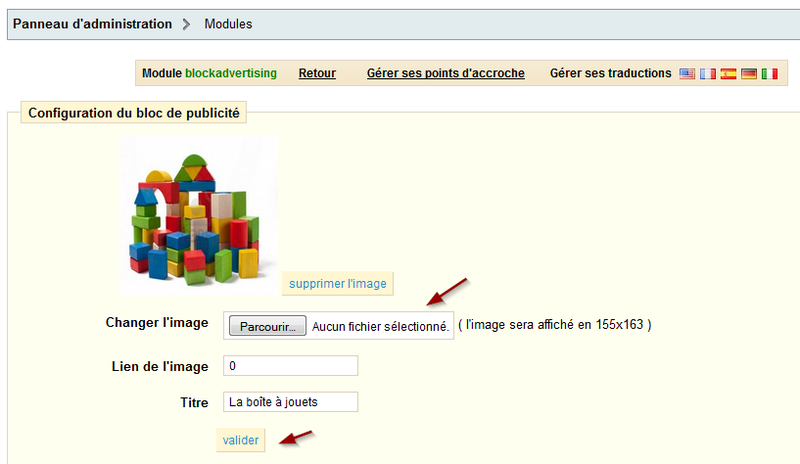The width and height of the screenshot is (800, 464).
Task: Click 'Aucun fichier sélectionné.' text
Action: [380, 326]
